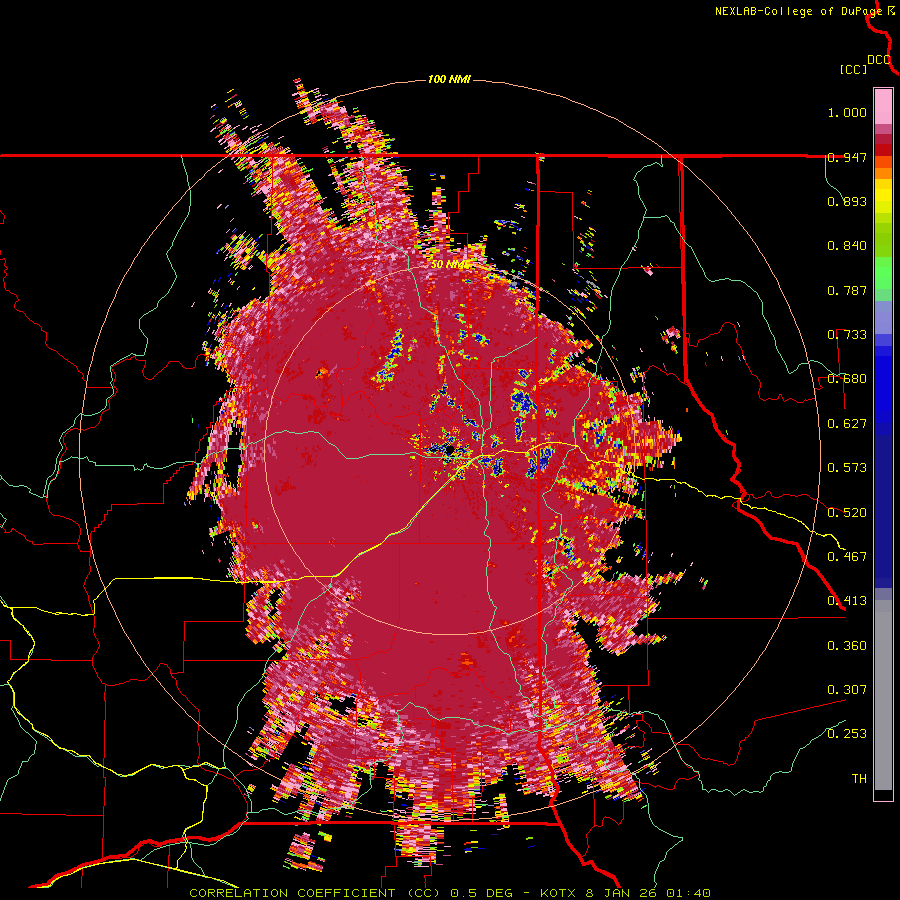Viewport: 900px width, 900px height.
Task: Select the 0.787 scale value
Action: [x=847, y=290]
